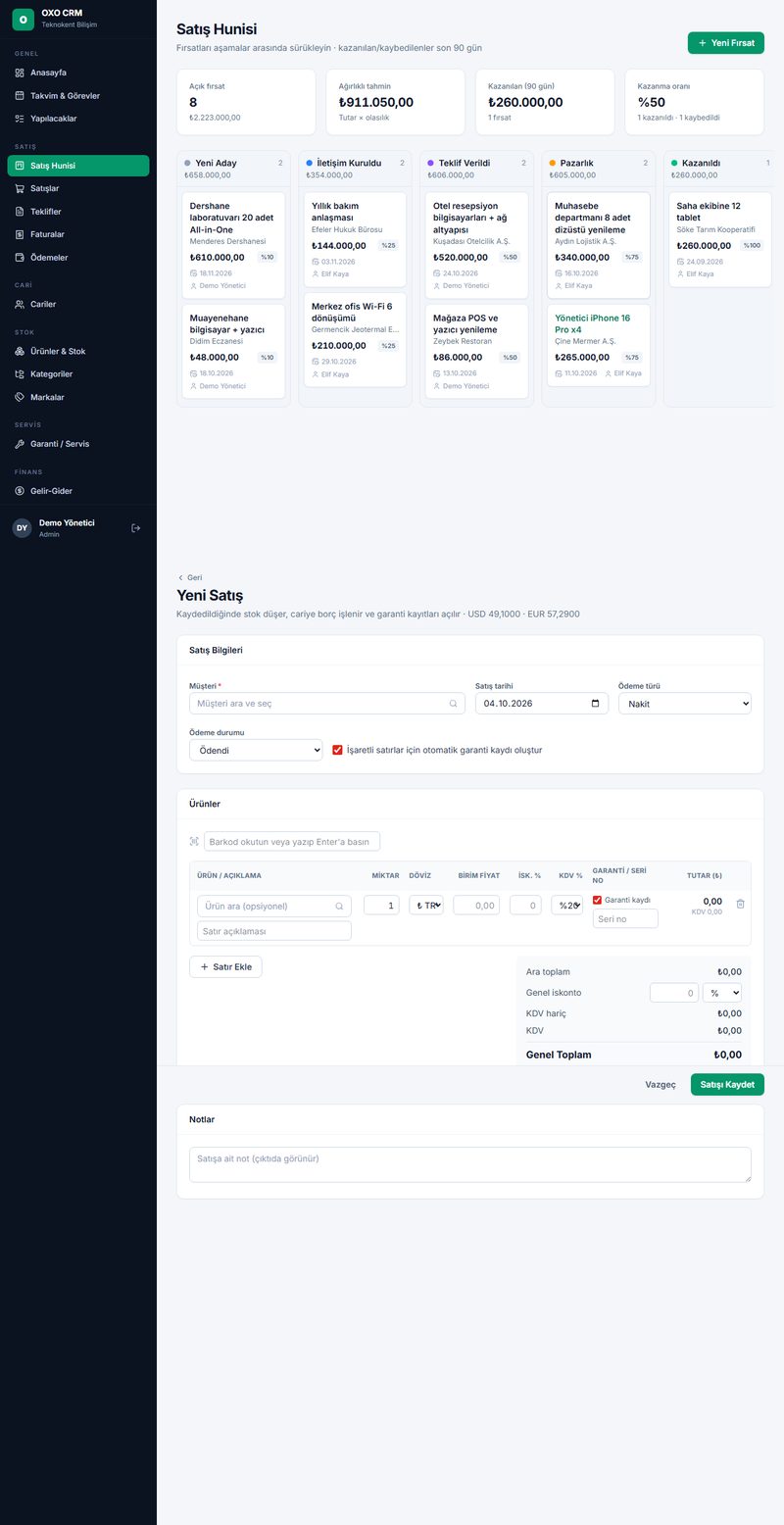
Task: Click the Ödemeler wallet icon
Action: tap(20, 258)
